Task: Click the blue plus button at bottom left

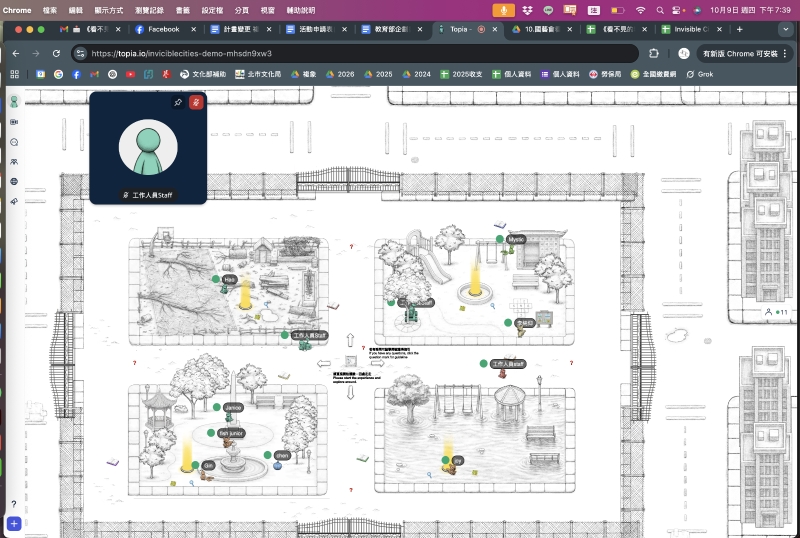Action: tap(14, 523)
